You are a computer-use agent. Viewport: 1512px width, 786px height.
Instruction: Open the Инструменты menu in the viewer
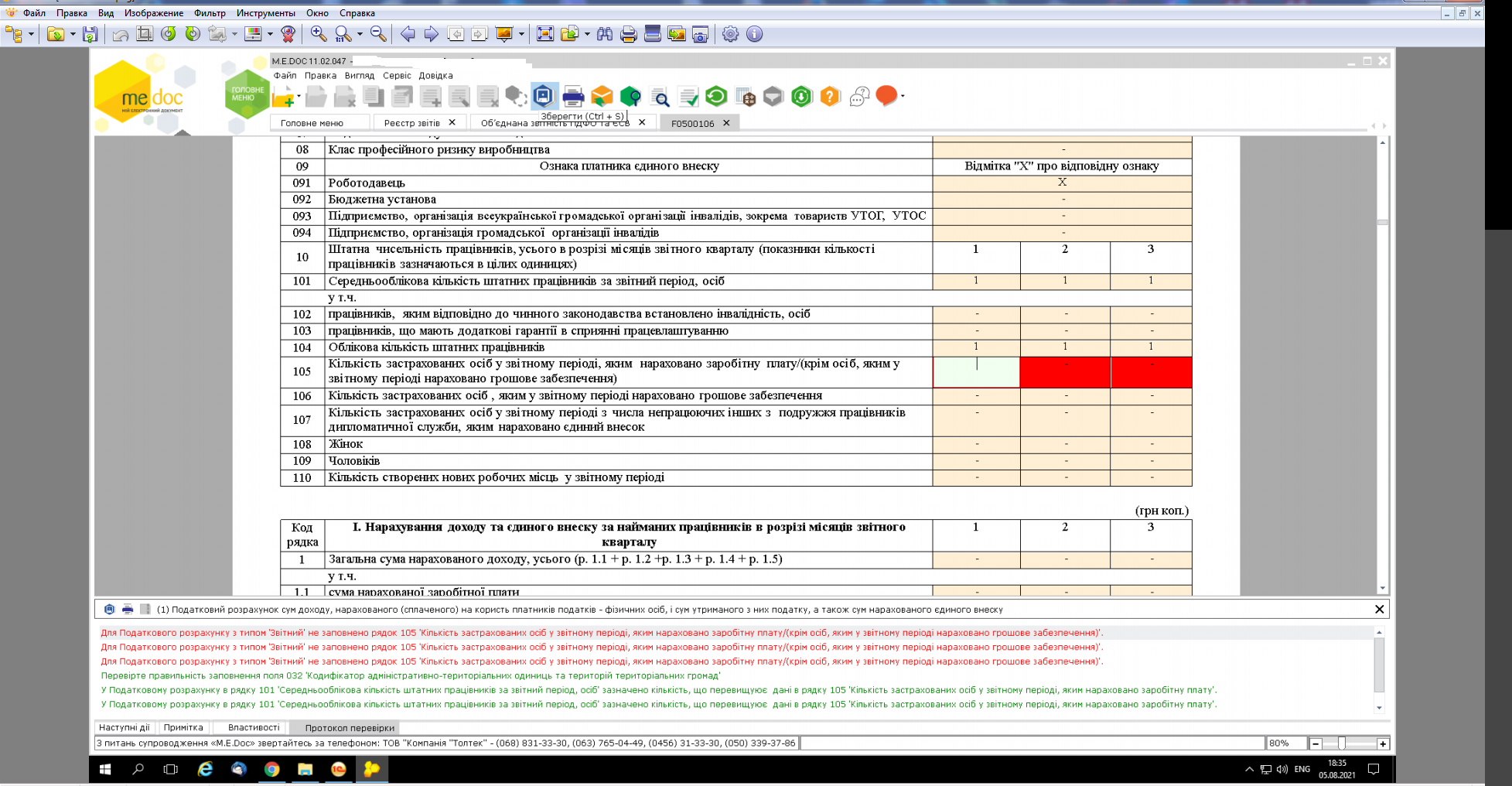pyautogui.click(x=266, y=13)
